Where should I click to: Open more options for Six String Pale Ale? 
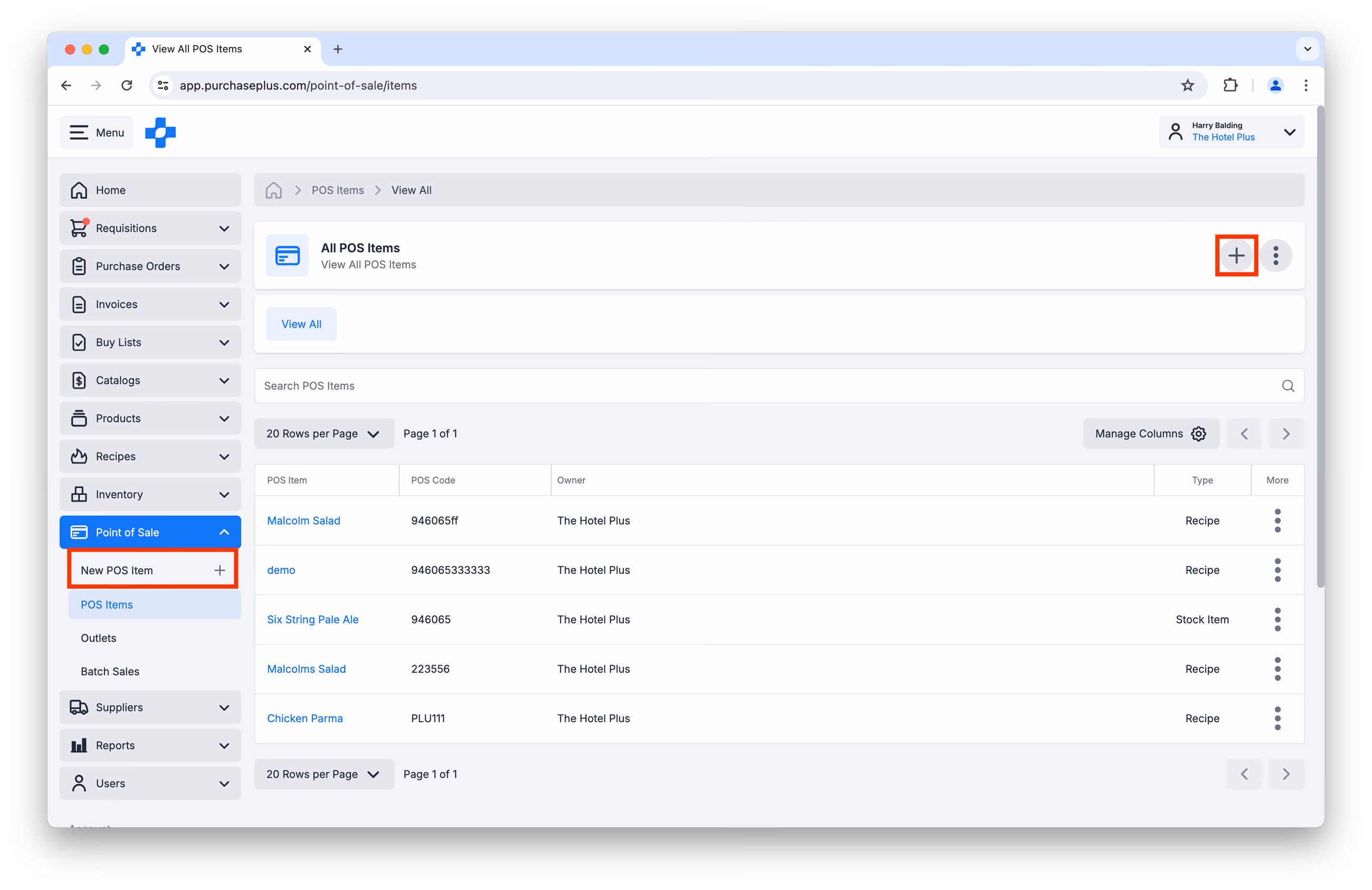coord(1278,620)
